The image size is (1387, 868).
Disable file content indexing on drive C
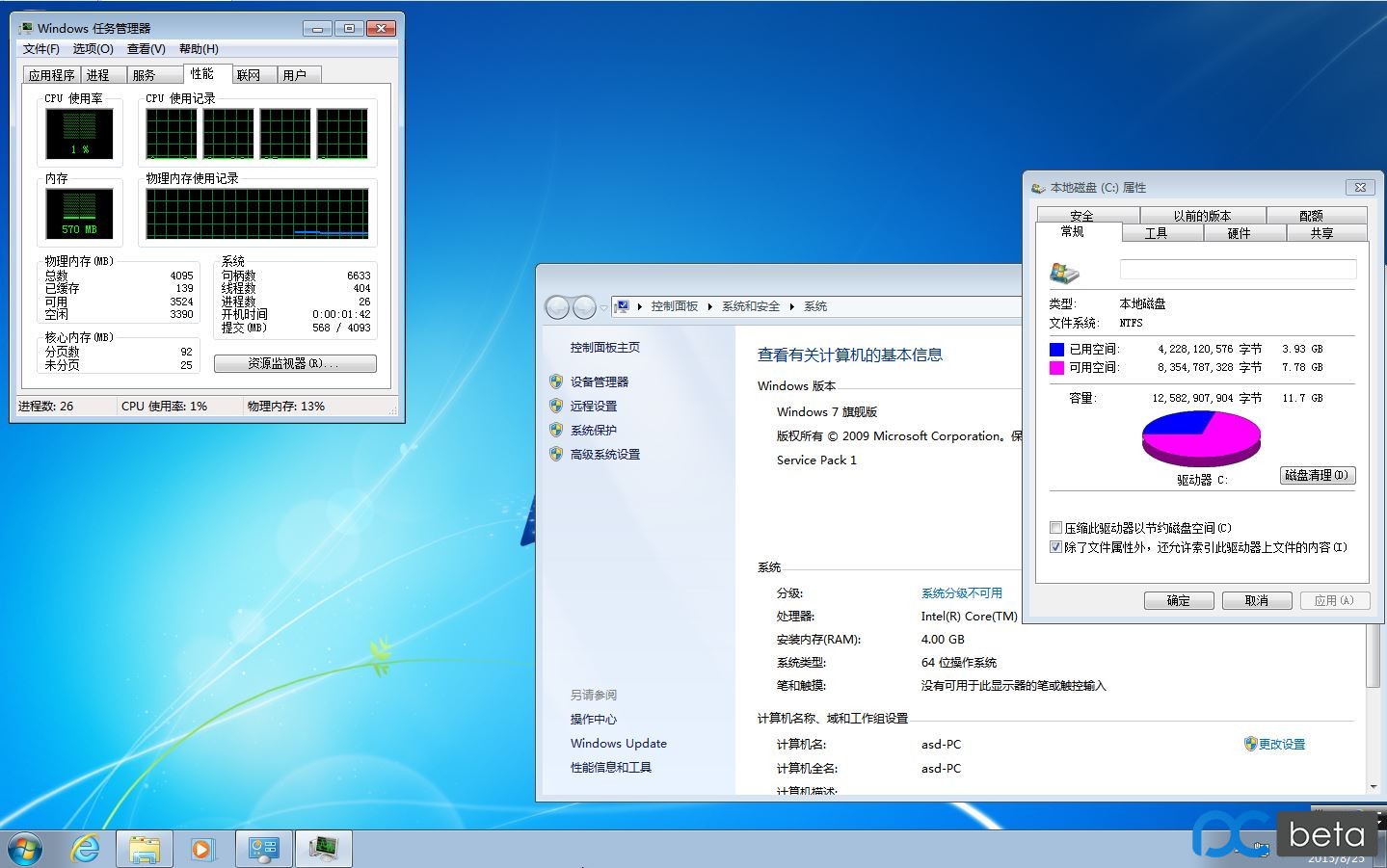point(1056,546)
